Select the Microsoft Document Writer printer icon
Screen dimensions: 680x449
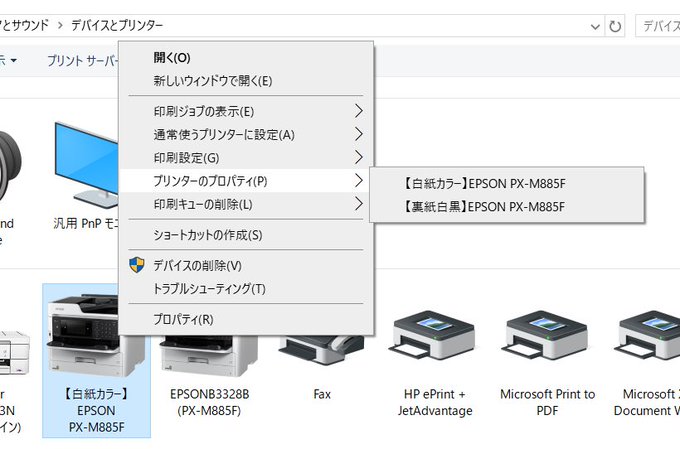pos(648,335)
